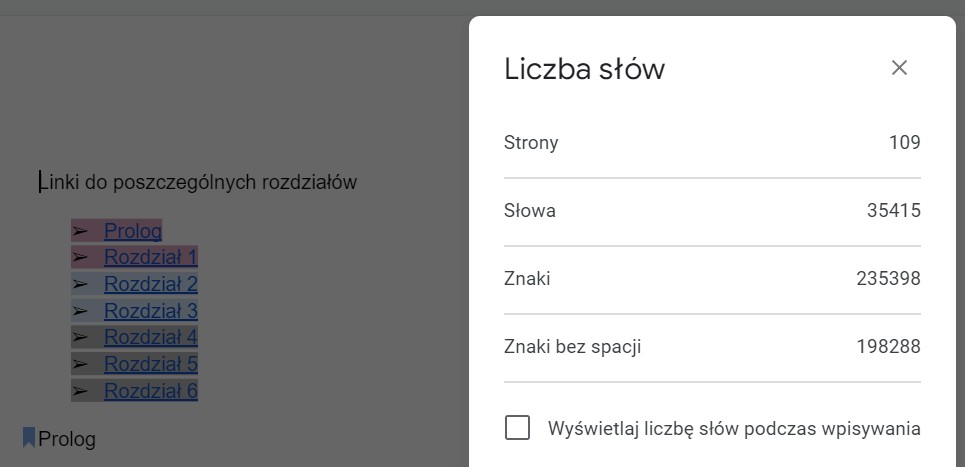Click the Znaki bez spacji value 198288

click(888, 347)
